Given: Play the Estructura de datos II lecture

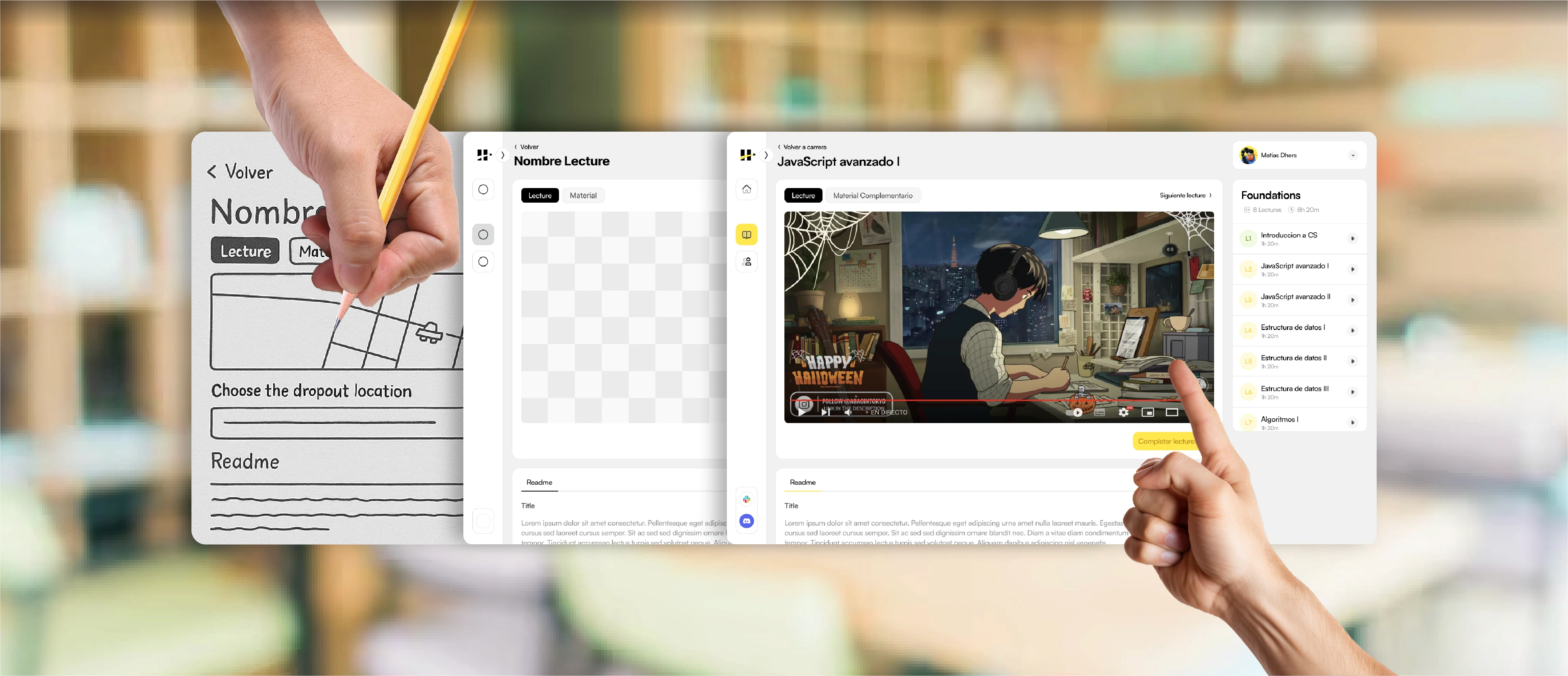Looking at the screenshot, I should point(1352,362).
